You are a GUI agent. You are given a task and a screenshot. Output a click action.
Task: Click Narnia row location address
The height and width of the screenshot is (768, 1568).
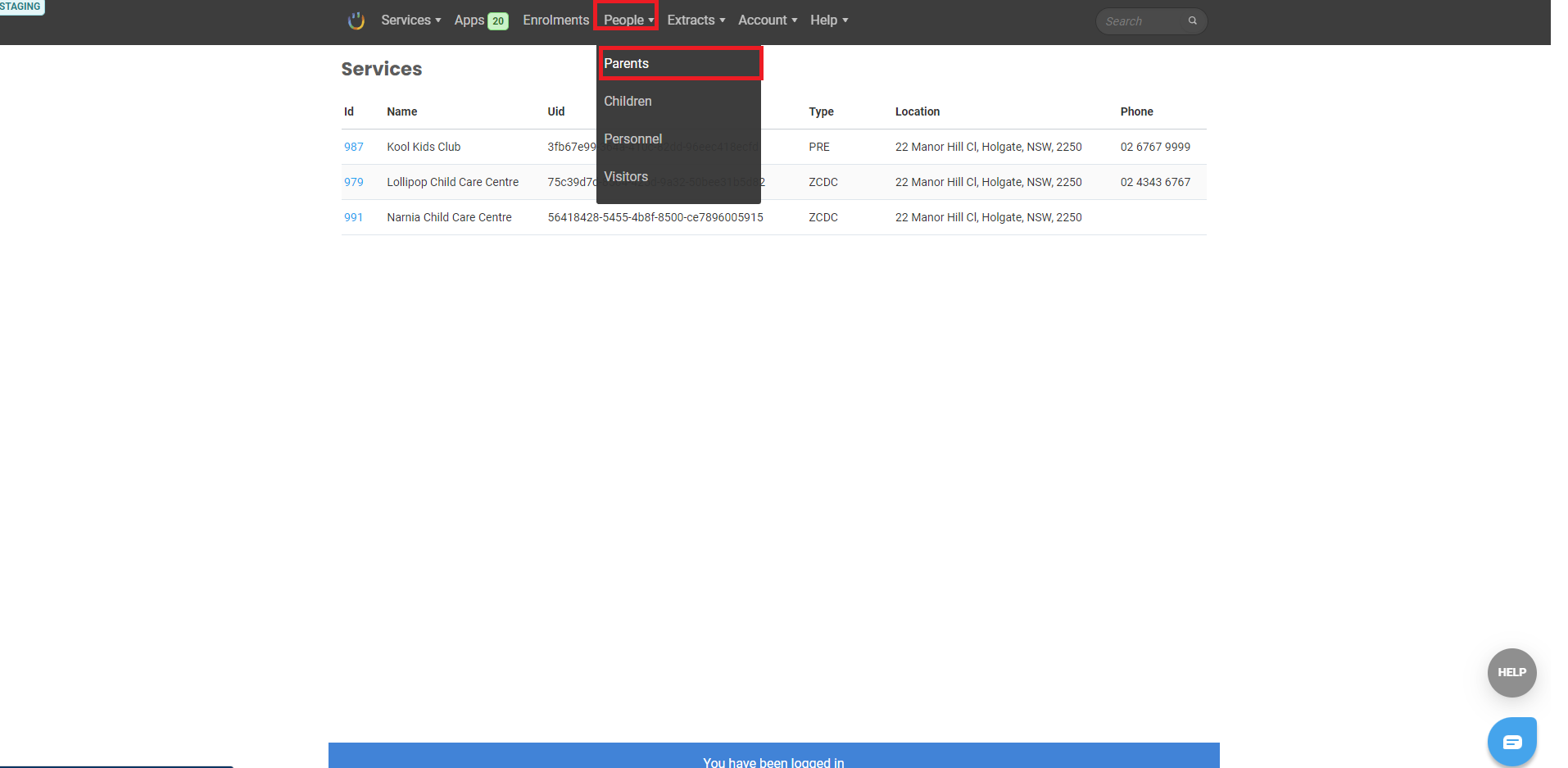click(988, 217)
